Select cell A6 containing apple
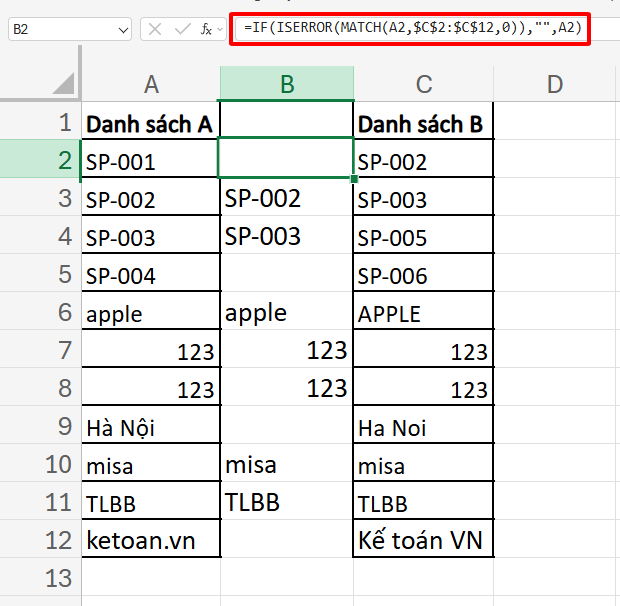The image size is (620, 606). (x=151, y=311)
